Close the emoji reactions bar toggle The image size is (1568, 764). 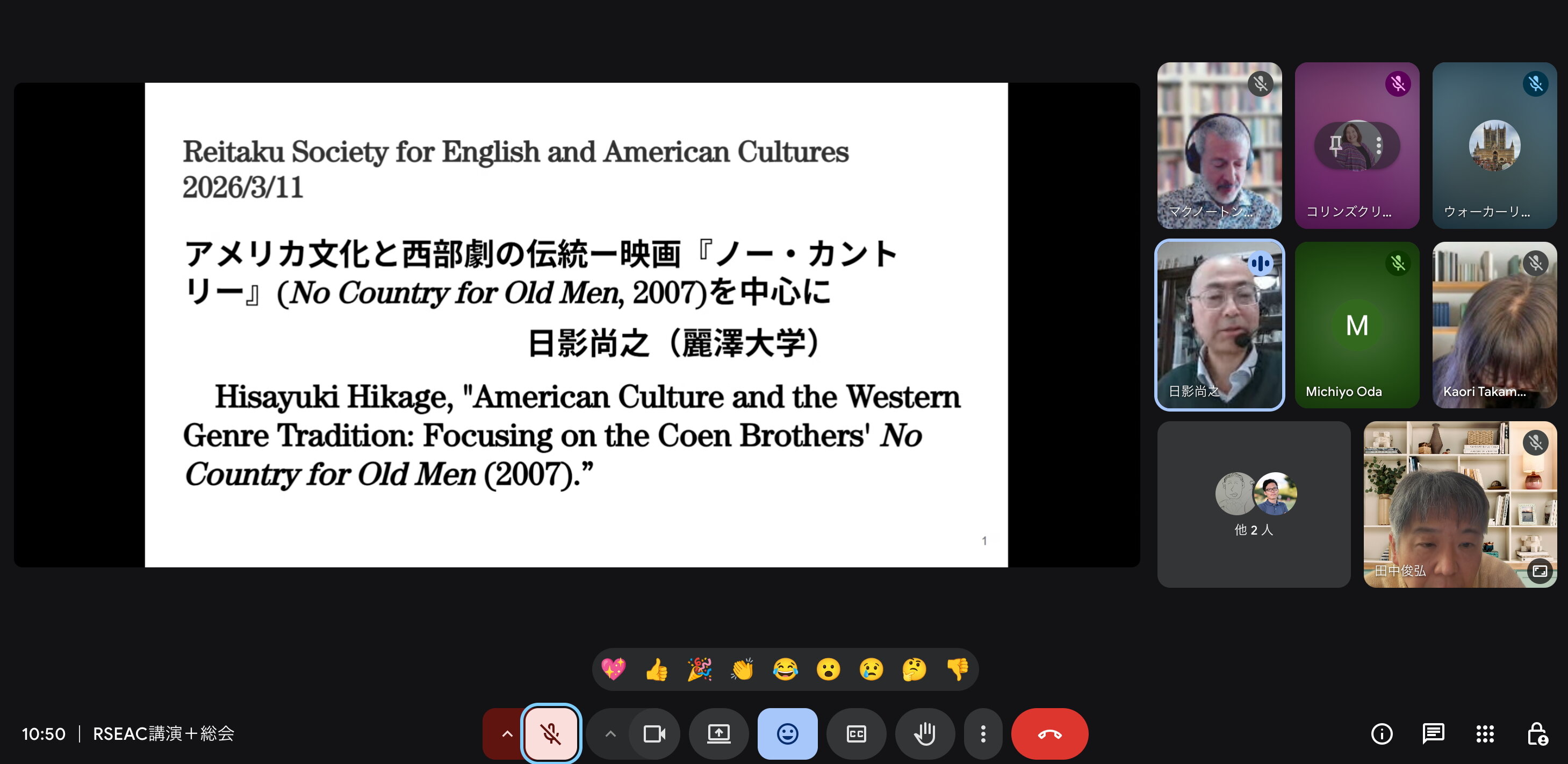[787, 733]
